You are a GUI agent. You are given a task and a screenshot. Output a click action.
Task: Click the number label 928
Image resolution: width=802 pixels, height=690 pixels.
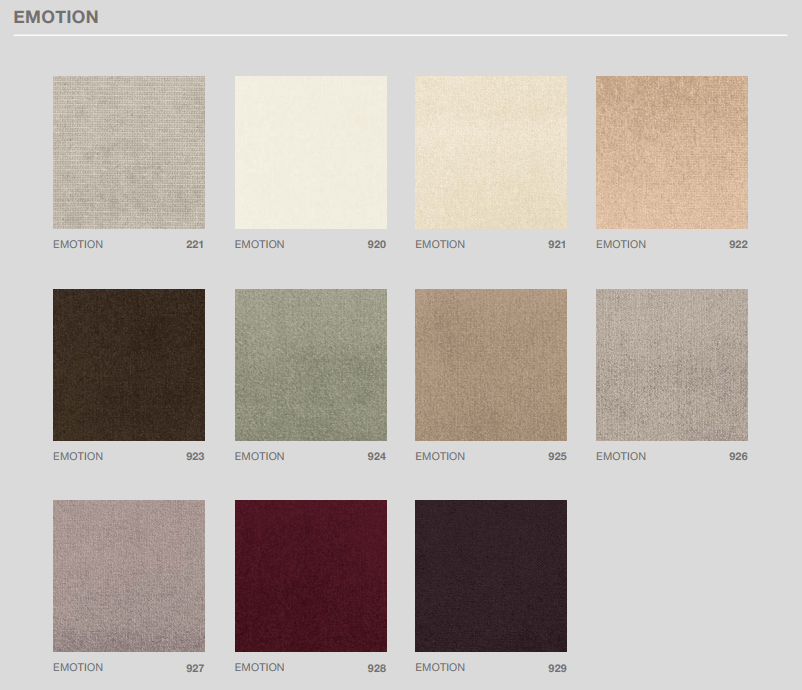(376, 668)
